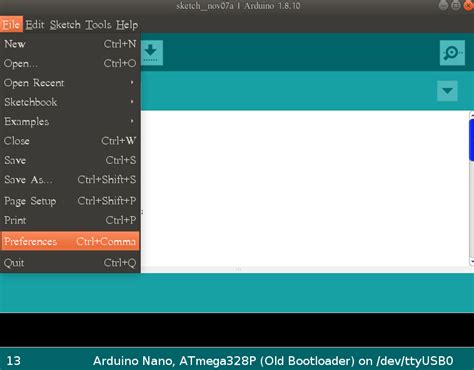Select Save from the File menu
Viewport: 474px width, 370px height.
(70, 160)
